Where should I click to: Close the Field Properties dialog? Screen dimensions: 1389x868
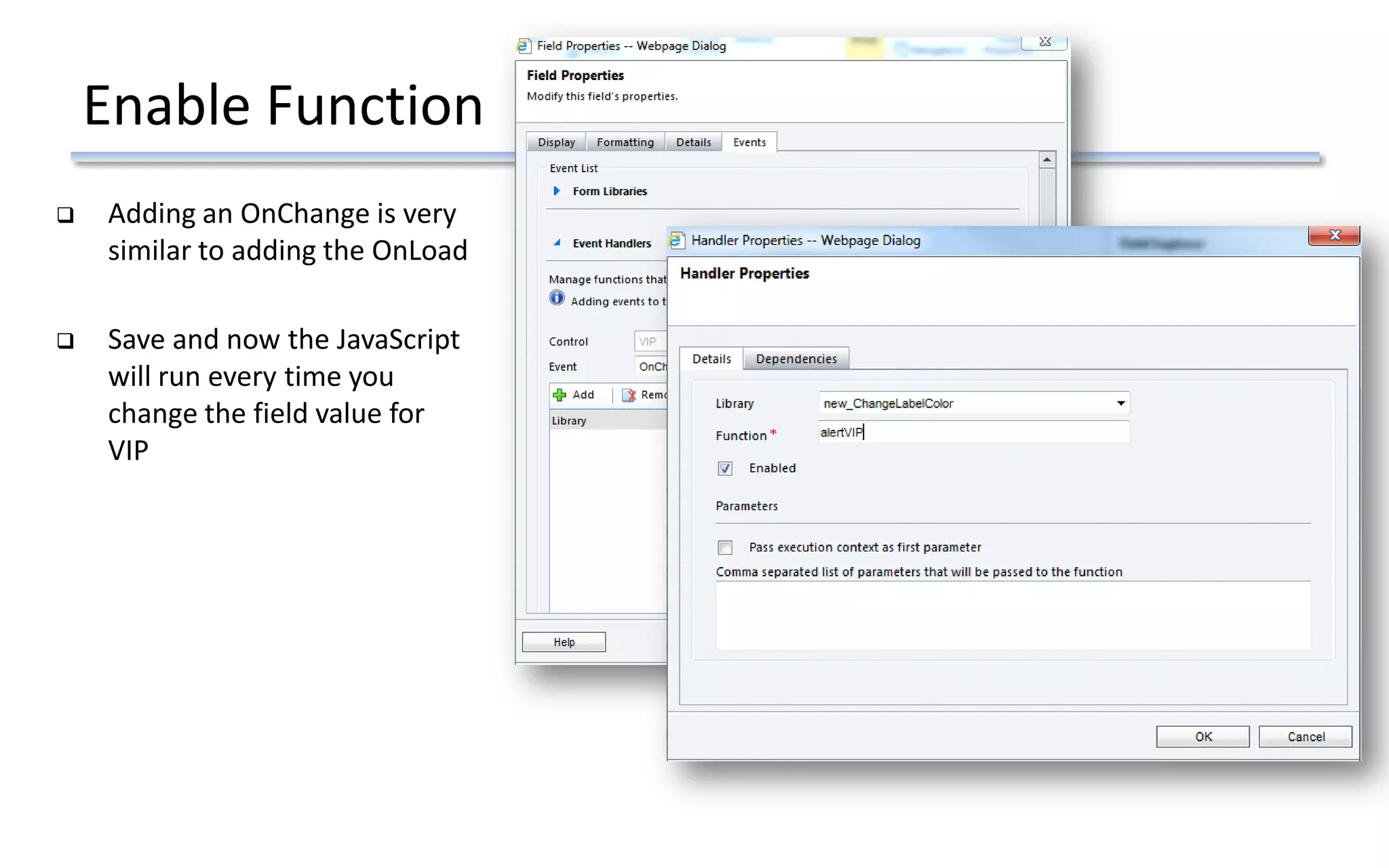(x=1044, y=42)
